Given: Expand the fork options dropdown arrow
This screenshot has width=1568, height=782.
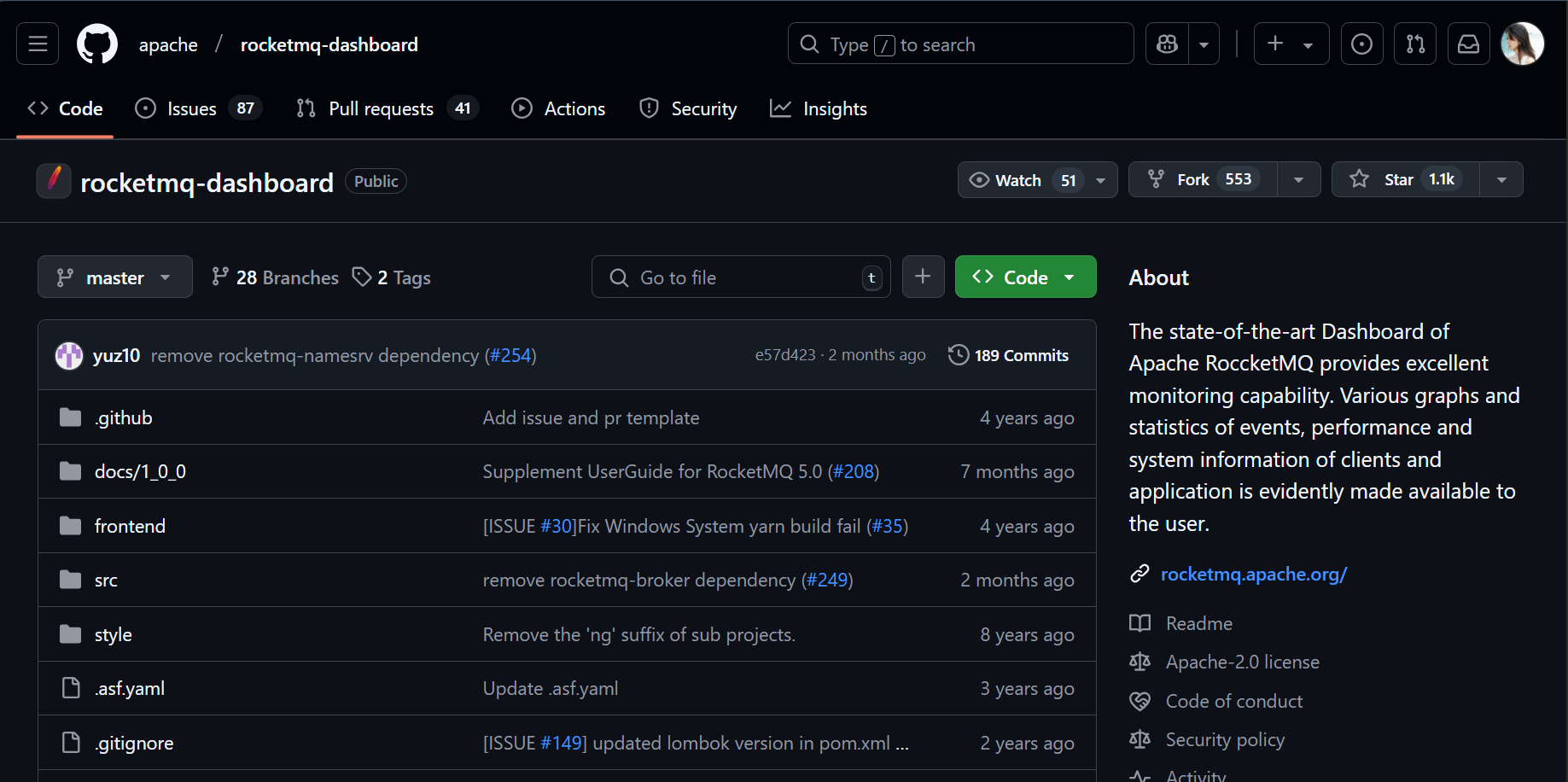Looking at the screenshot, I should (1298, 180).
